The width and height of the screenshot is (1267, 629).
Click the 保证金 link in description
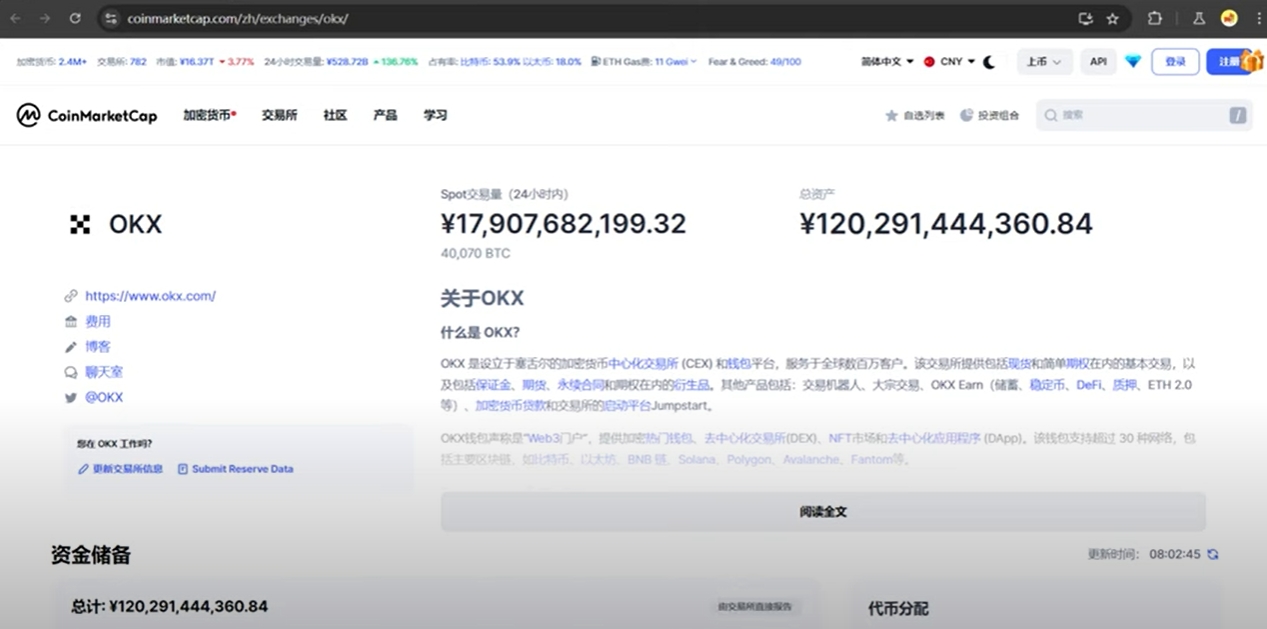coord(494,385)
